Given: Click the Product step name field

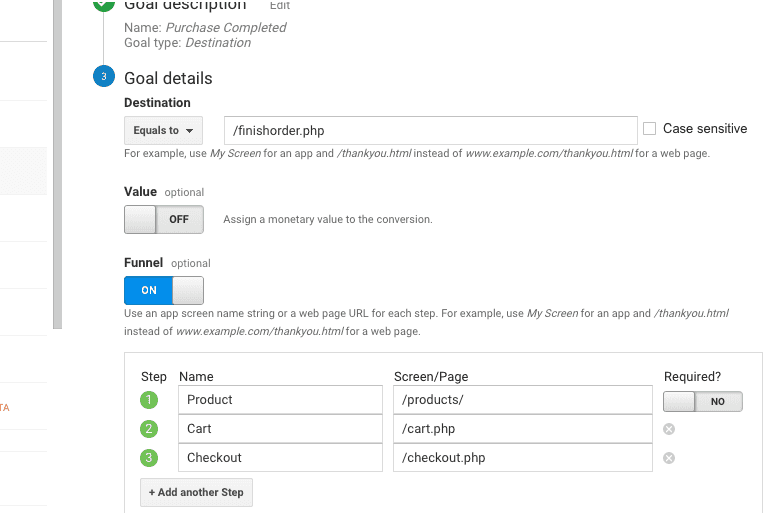Looking at the screenshot, I should pyautogui.click(x=280, y=400).
